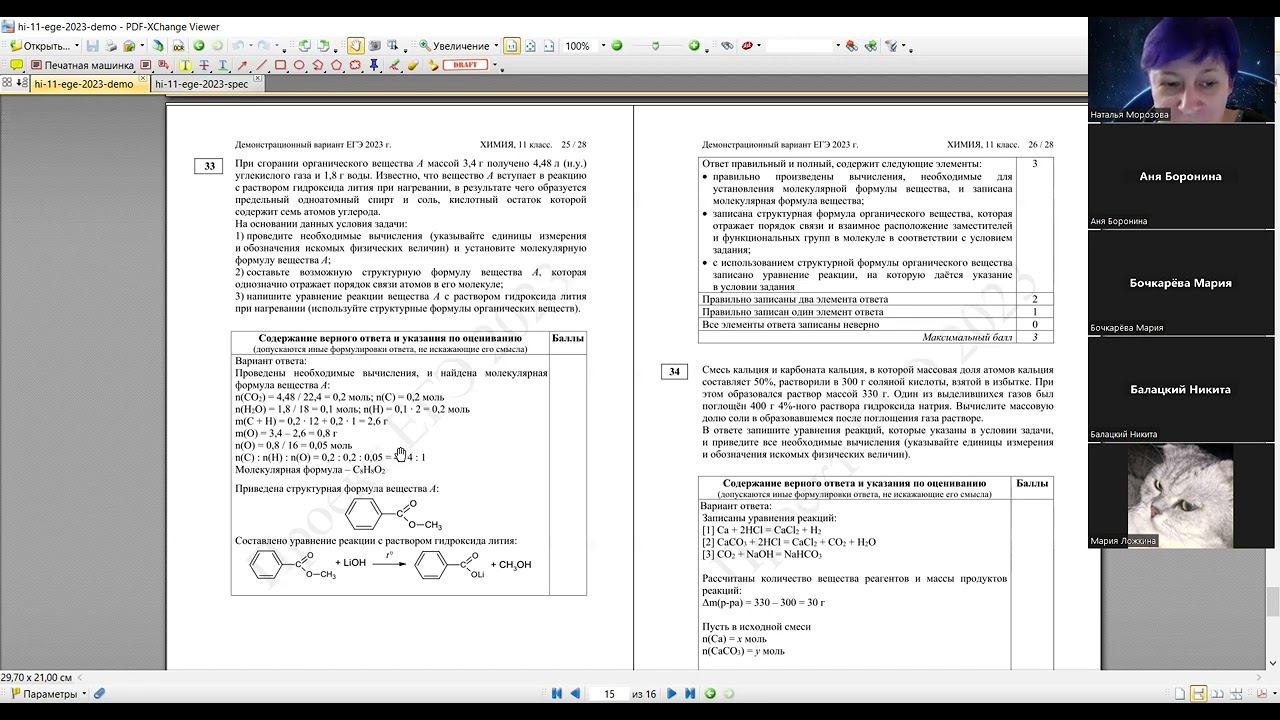This screenshot has width=1280, height=720.
Task: Select continuous page layout icon
Action: point(1198,694)
